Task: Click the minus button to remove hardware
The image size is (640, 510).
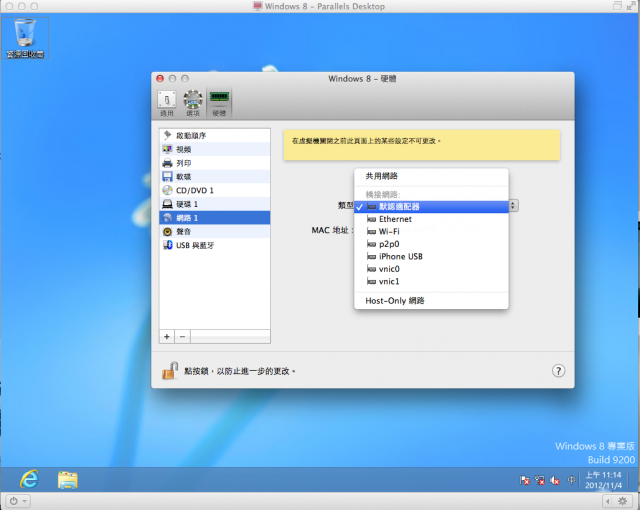Action: point(182,337)
